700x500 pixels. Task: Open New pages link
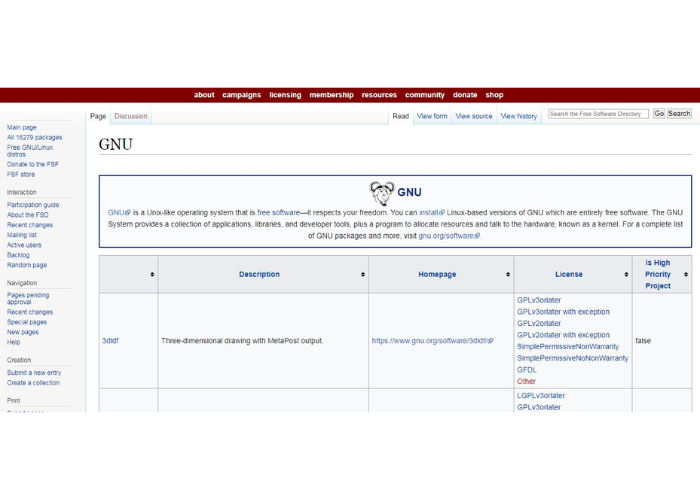coord(23,332)
